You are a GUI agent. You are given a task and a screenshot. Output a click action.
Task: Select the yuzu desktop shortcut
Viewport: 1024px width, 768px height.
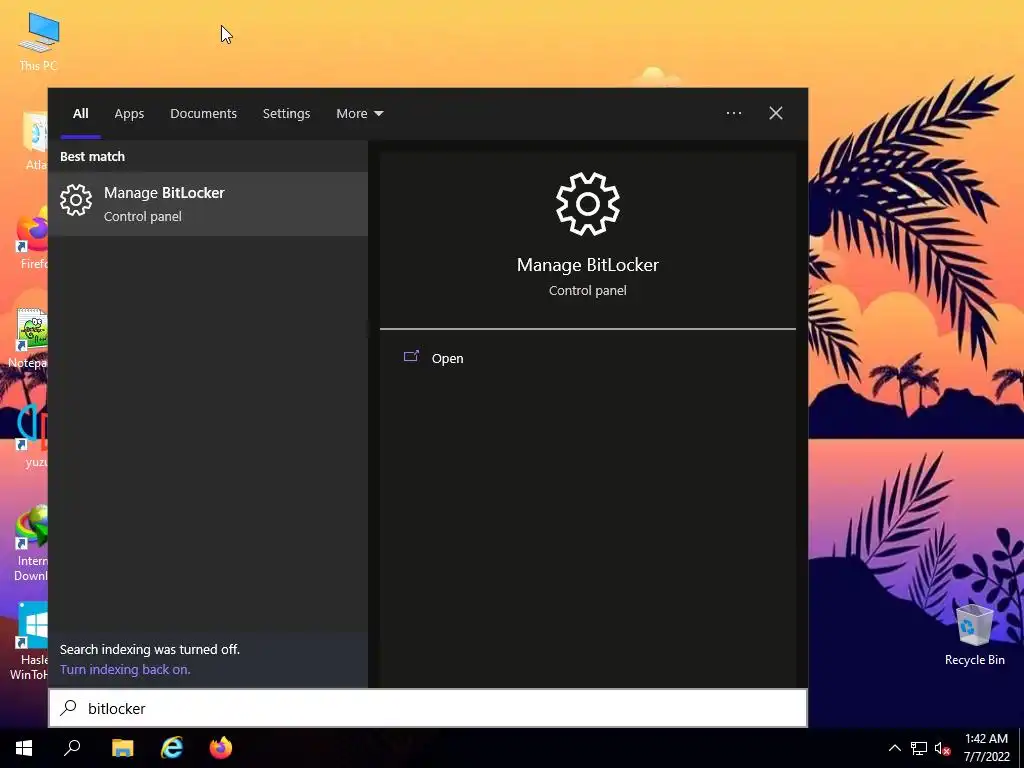click(x=32, y=436)
